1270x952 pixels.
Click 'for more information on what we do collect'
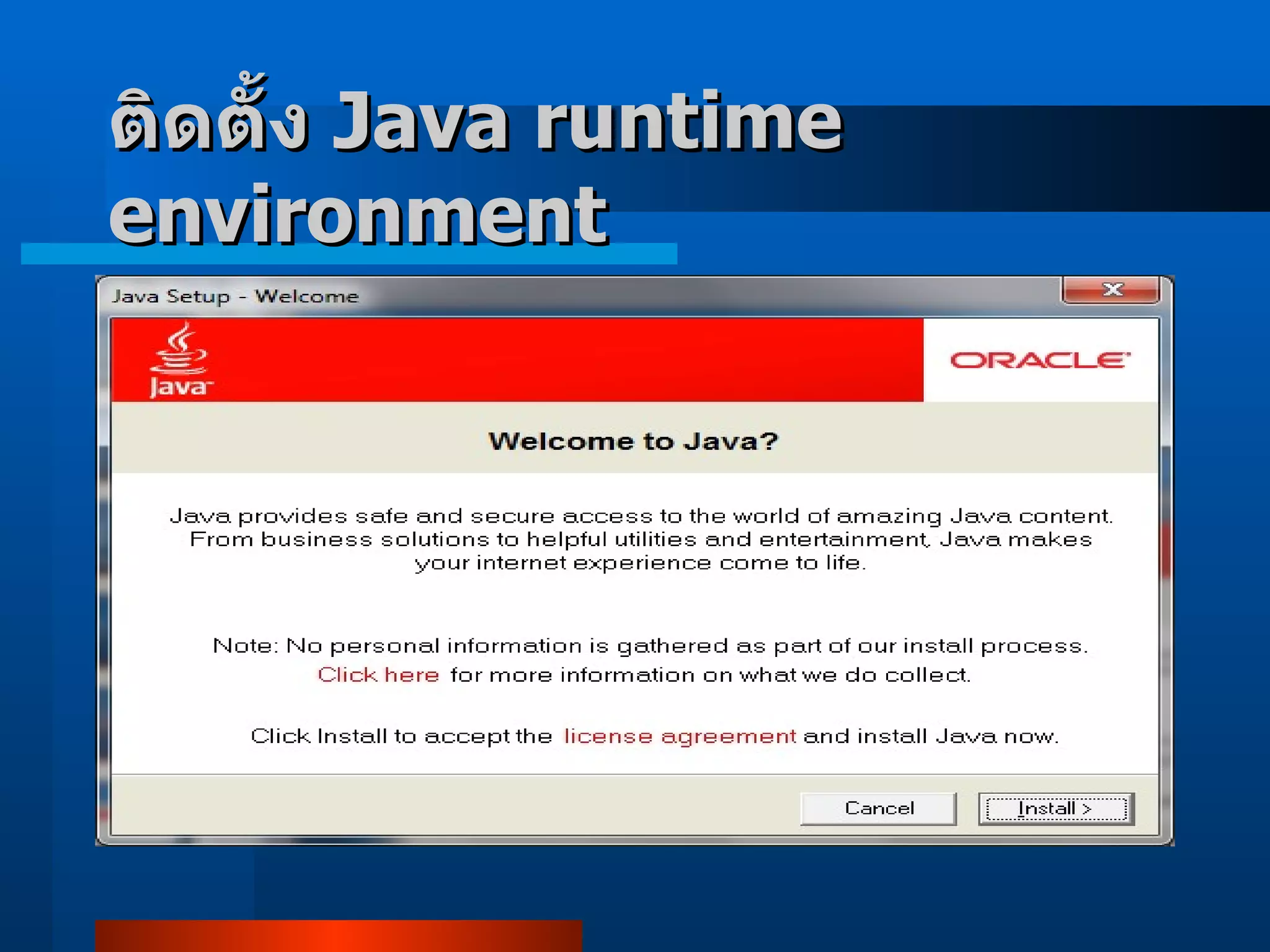[x=710, y=674]
